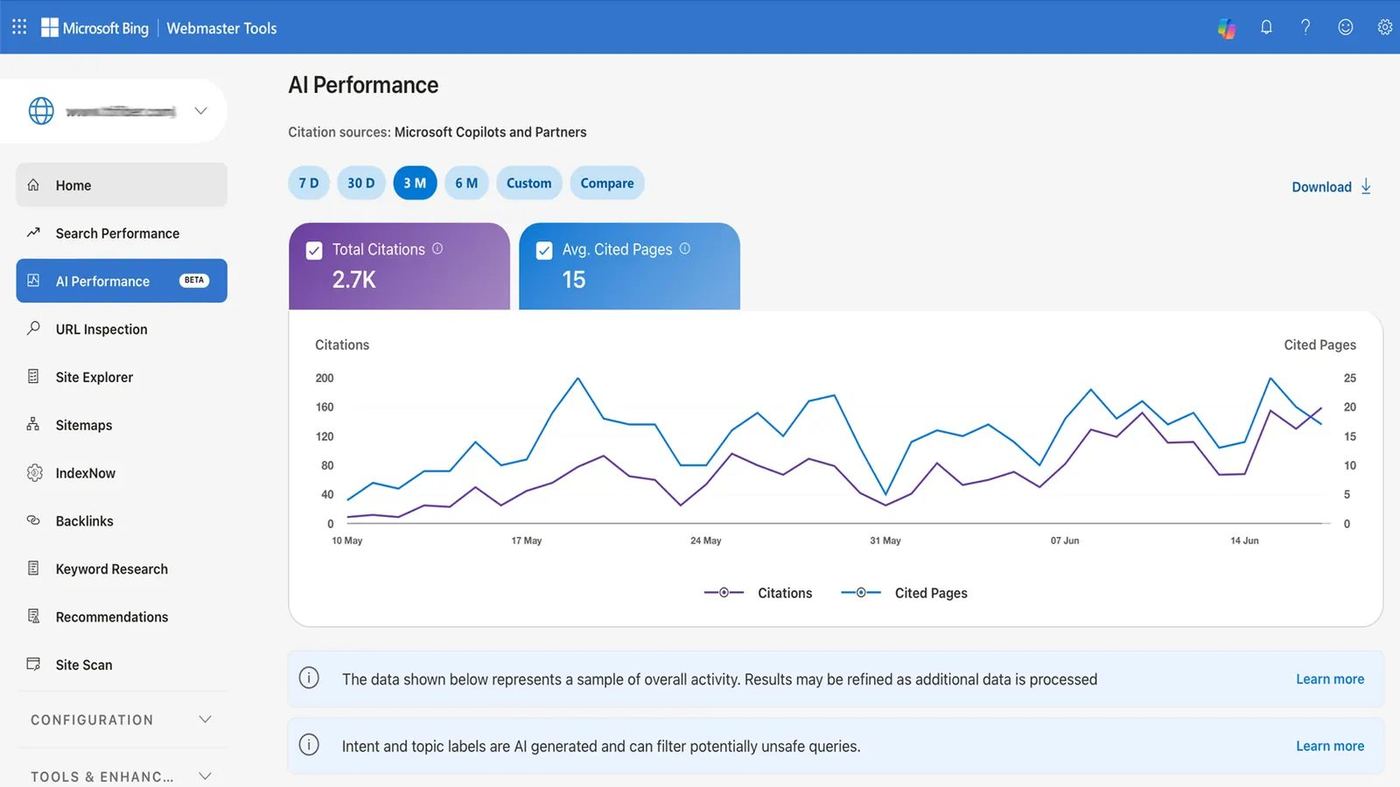Click the Total Citations 2.7K card
The image size is (1400, 787).
point(399,266)
